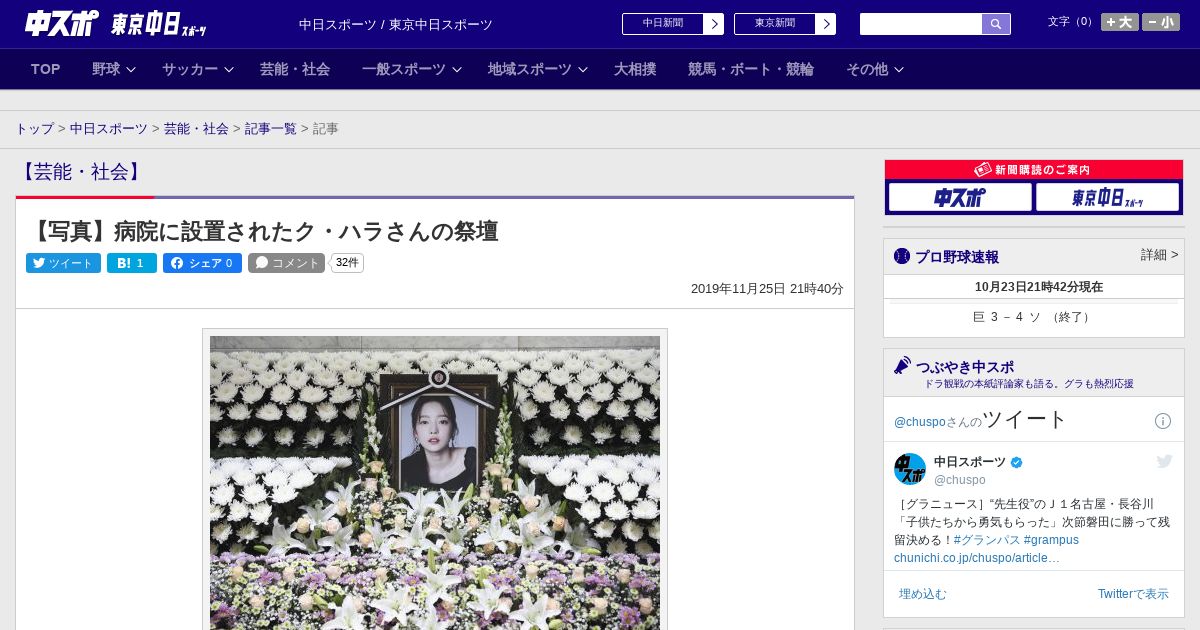Screen dimensions: 1200x630
Task: Click the Twitter widget info icon
Action: click(1163, 421)
